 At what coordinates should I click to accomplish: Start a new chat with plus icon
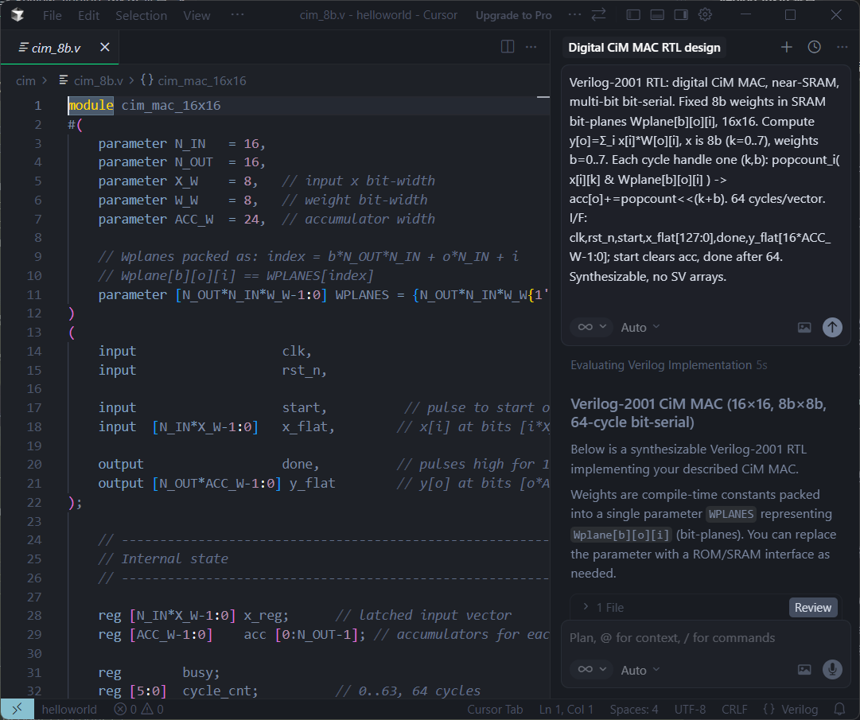pos(786,47)
